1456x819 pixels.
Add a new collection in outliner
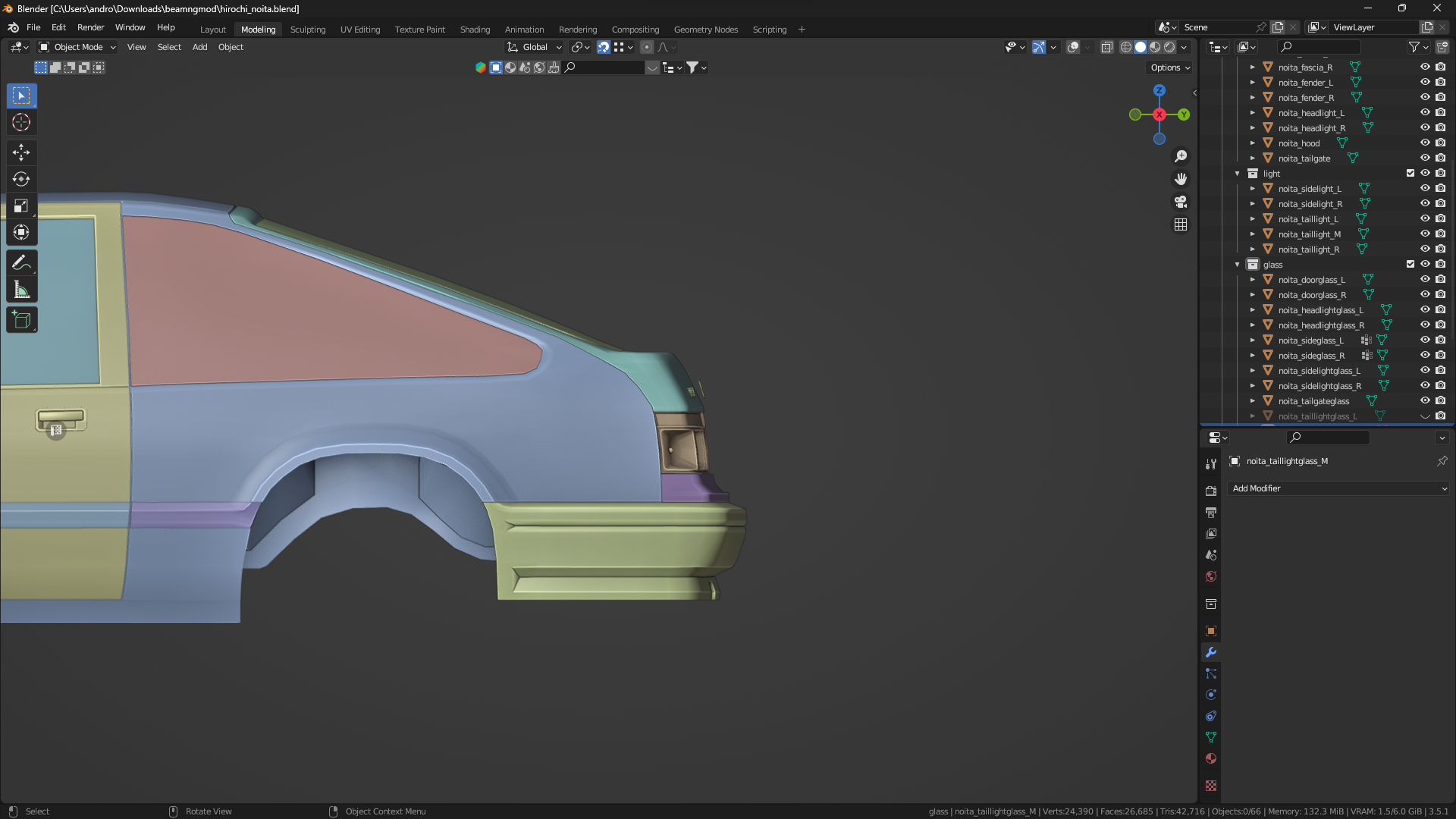[x=1442, y=47]
